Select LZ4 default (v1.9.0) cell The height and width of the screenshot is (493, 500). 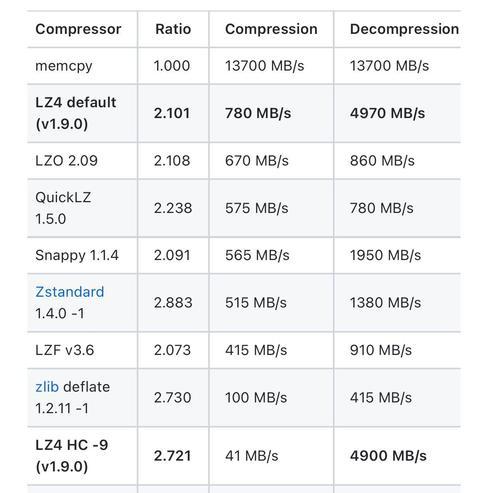point(82,113)
